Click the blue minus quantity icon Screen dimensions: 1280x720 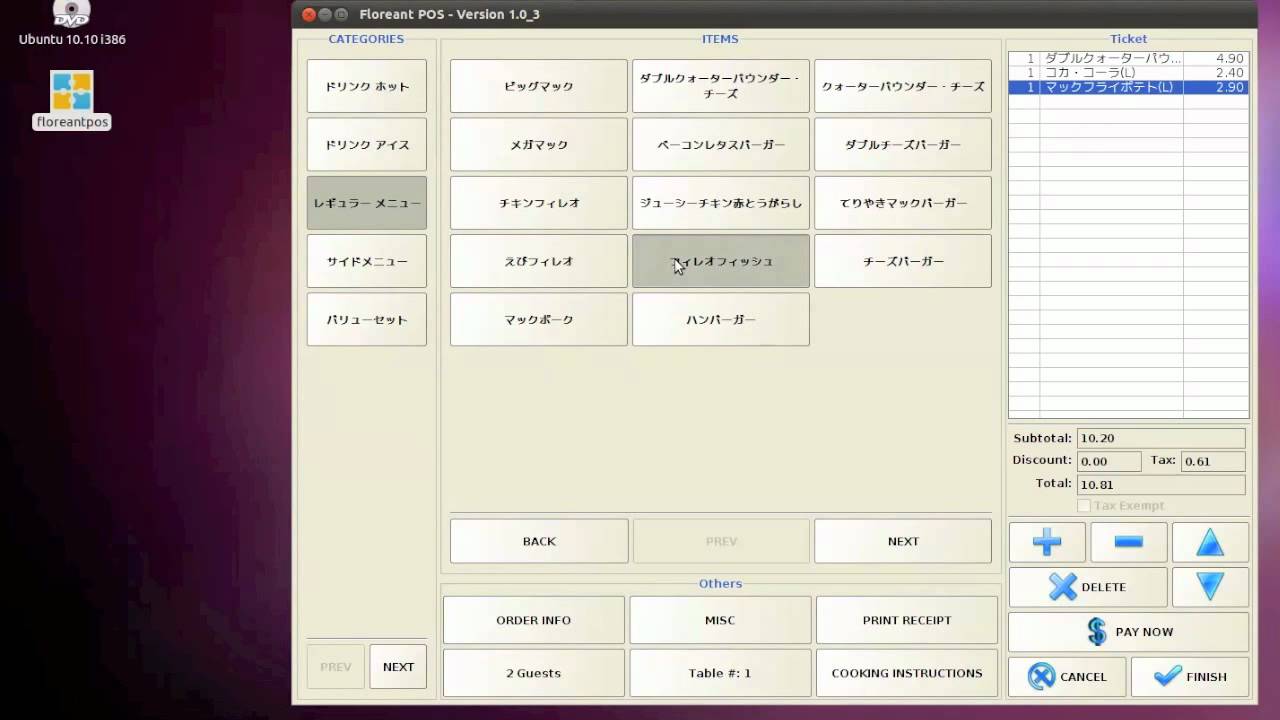[1128, 542]
